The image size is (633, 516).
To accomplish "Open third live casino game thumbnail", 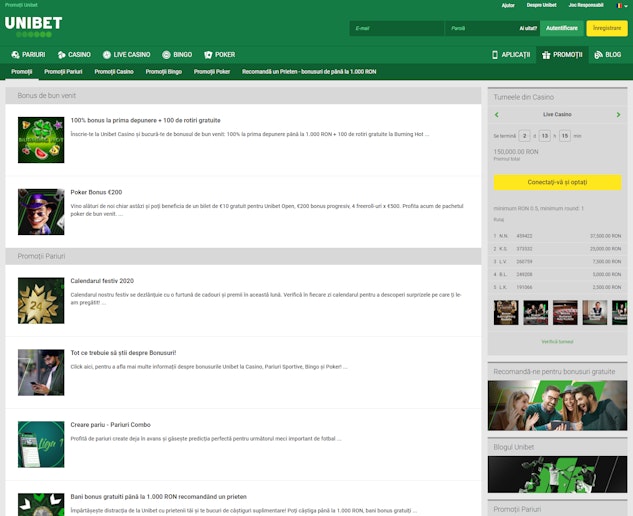I will [565, 312].
